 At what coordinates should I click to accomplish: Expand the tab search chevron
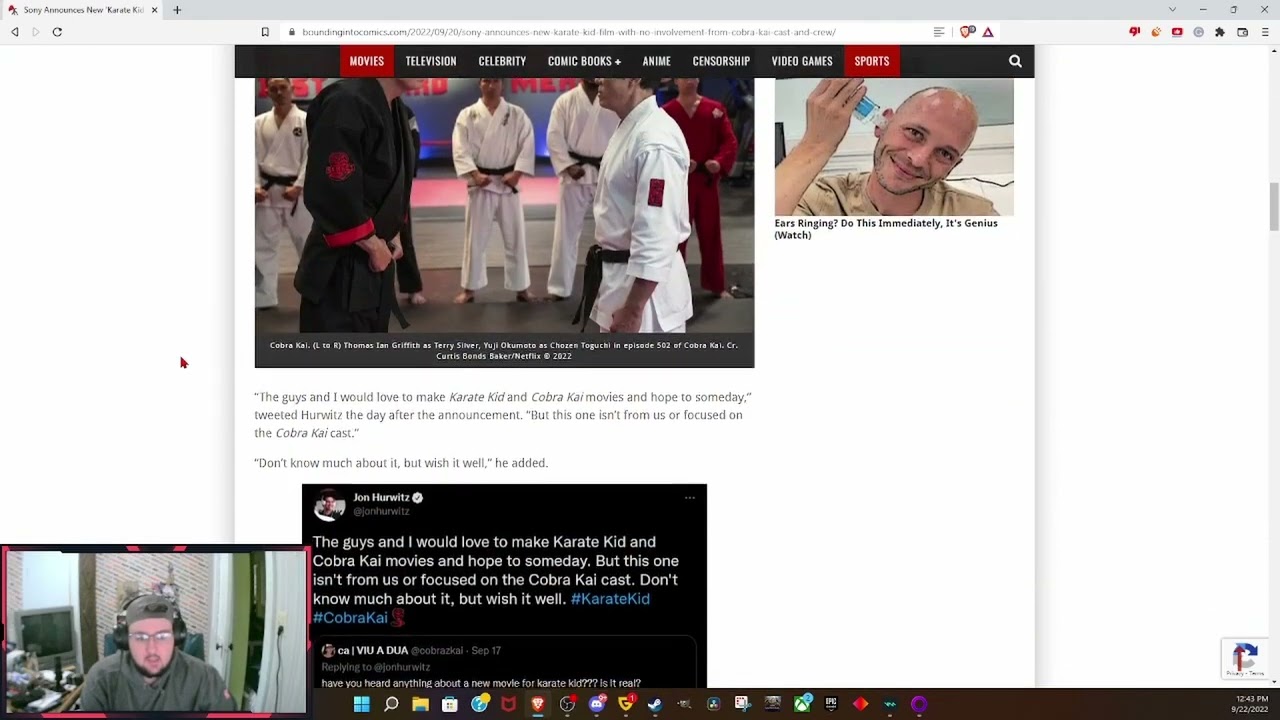click(x=1172, y=10)
